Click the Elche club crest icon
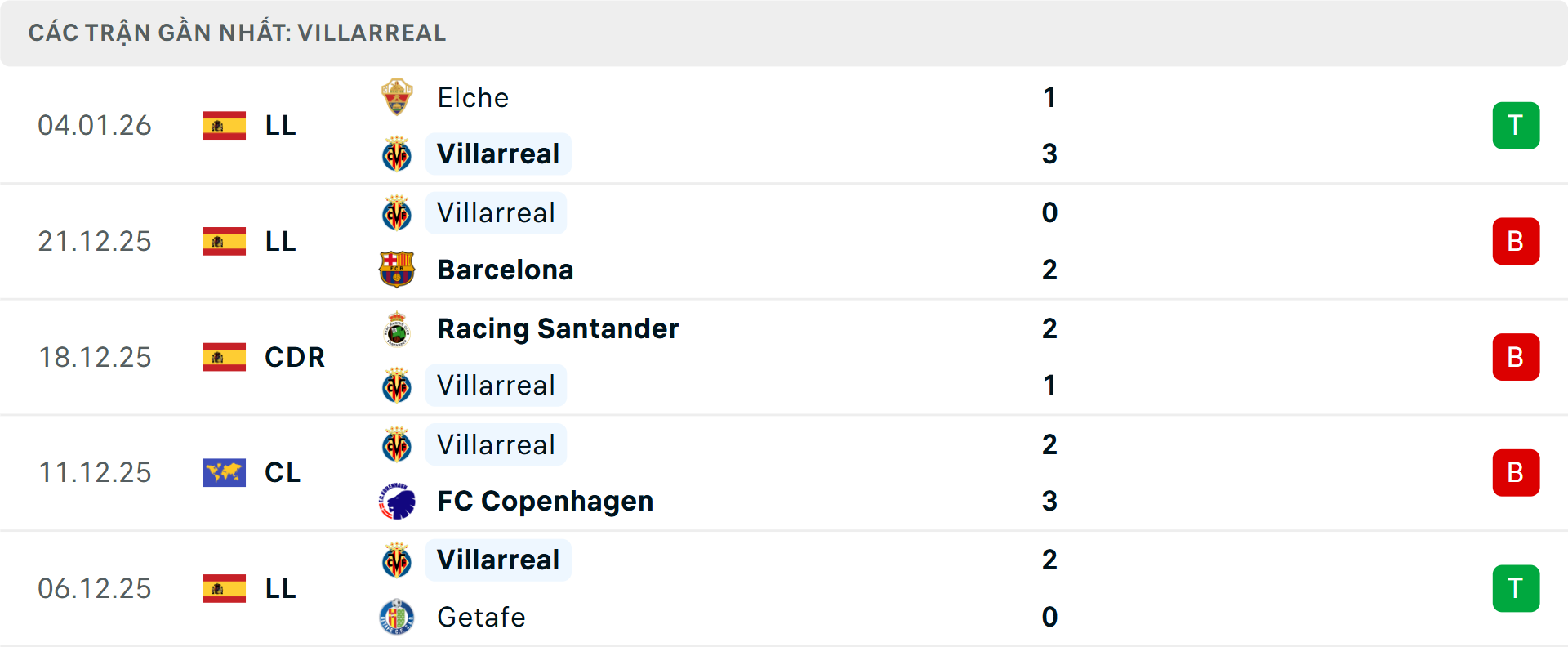The height and width of the screenshot is (647, 1568). [397, 97]
